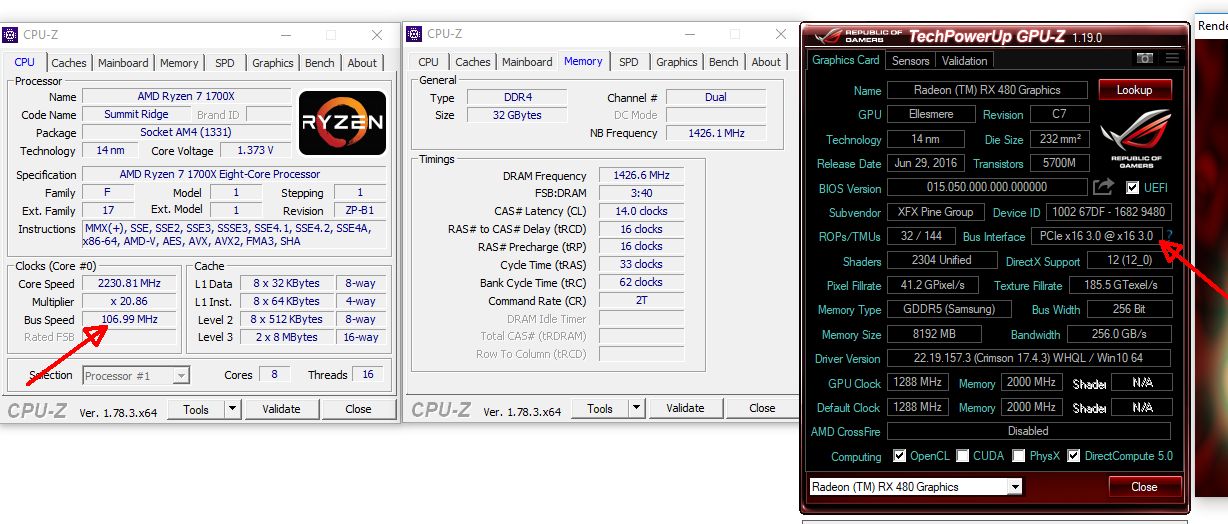Image resolution: width=1228 pixels, height=524 pixels.
Task: Toggle the OpenCL checkbox
Action: (899, 456)
